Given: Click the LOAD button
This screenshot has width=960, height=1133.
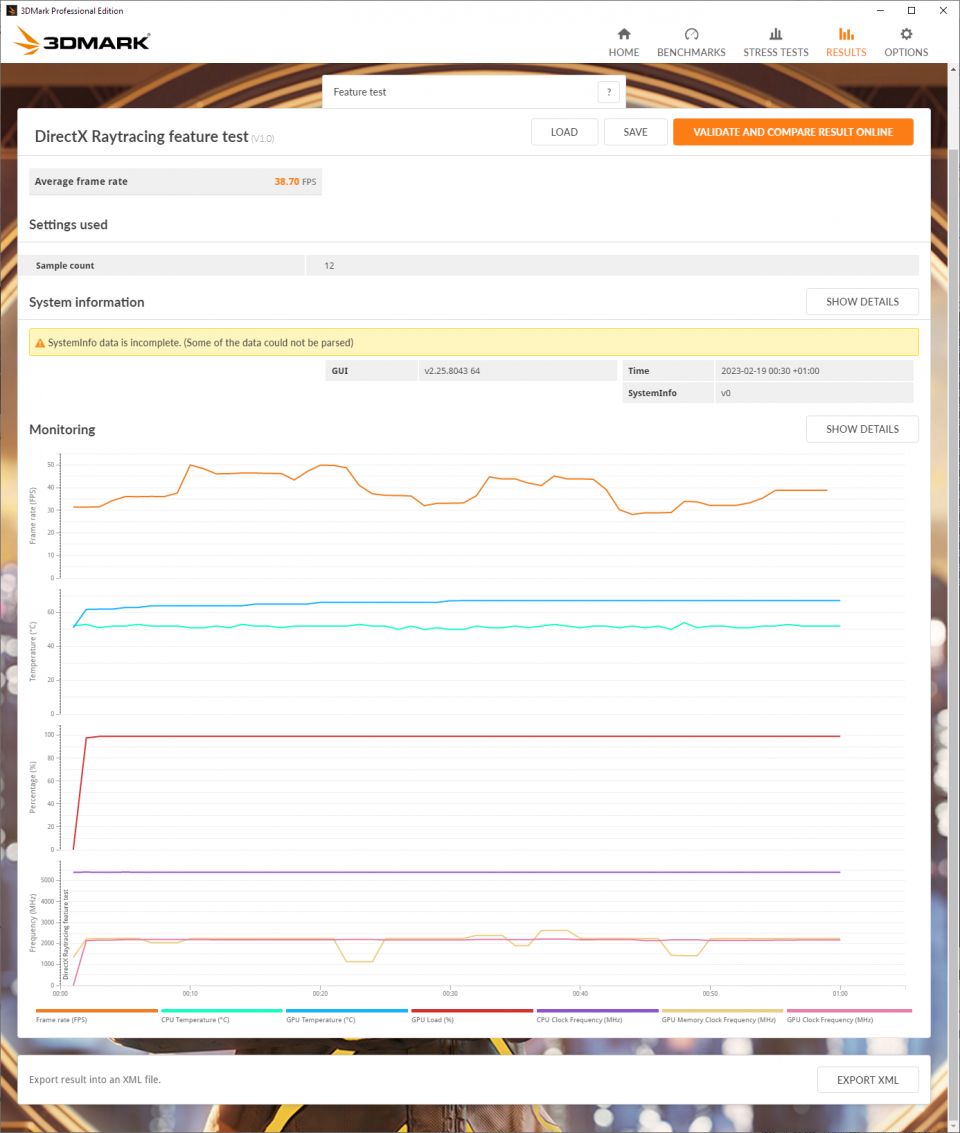Looking at the screenshot, I should pos(564,132).
